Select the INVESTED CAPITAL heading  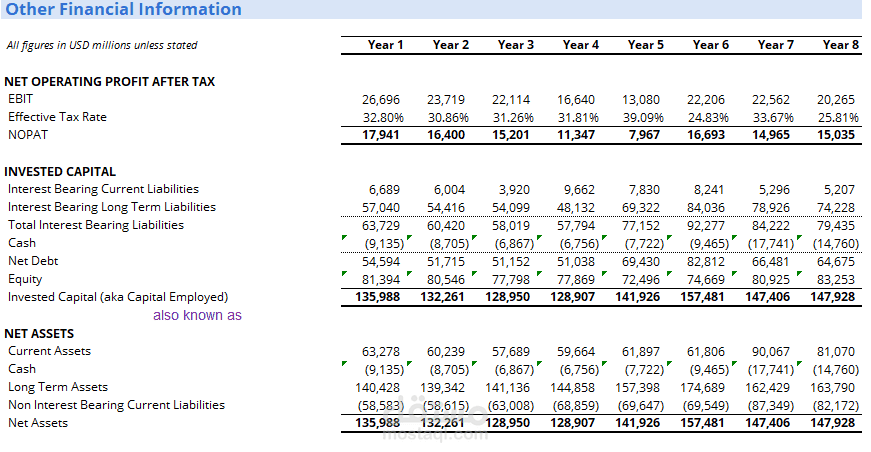pos(60,172)
